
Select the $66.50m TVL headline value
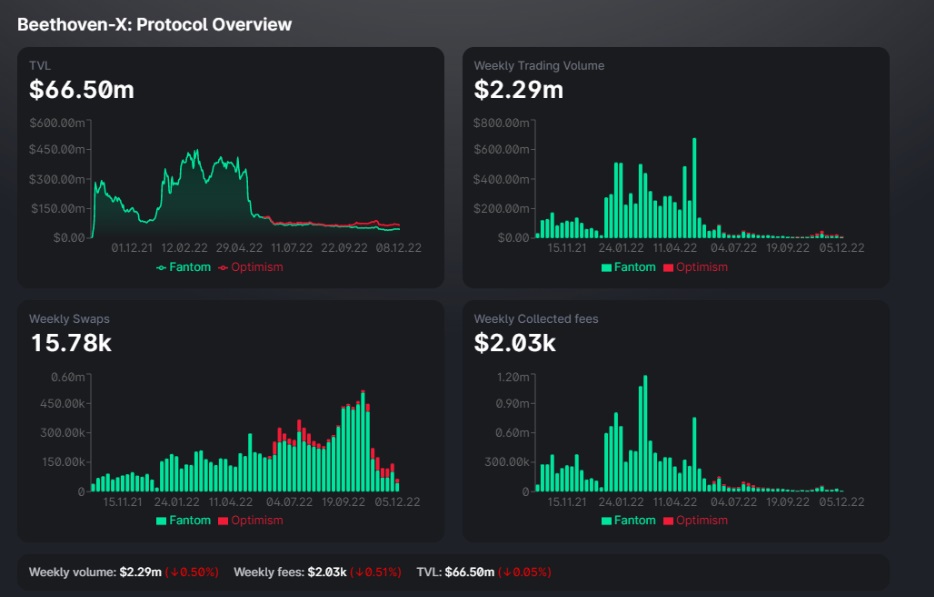point(82,90)
